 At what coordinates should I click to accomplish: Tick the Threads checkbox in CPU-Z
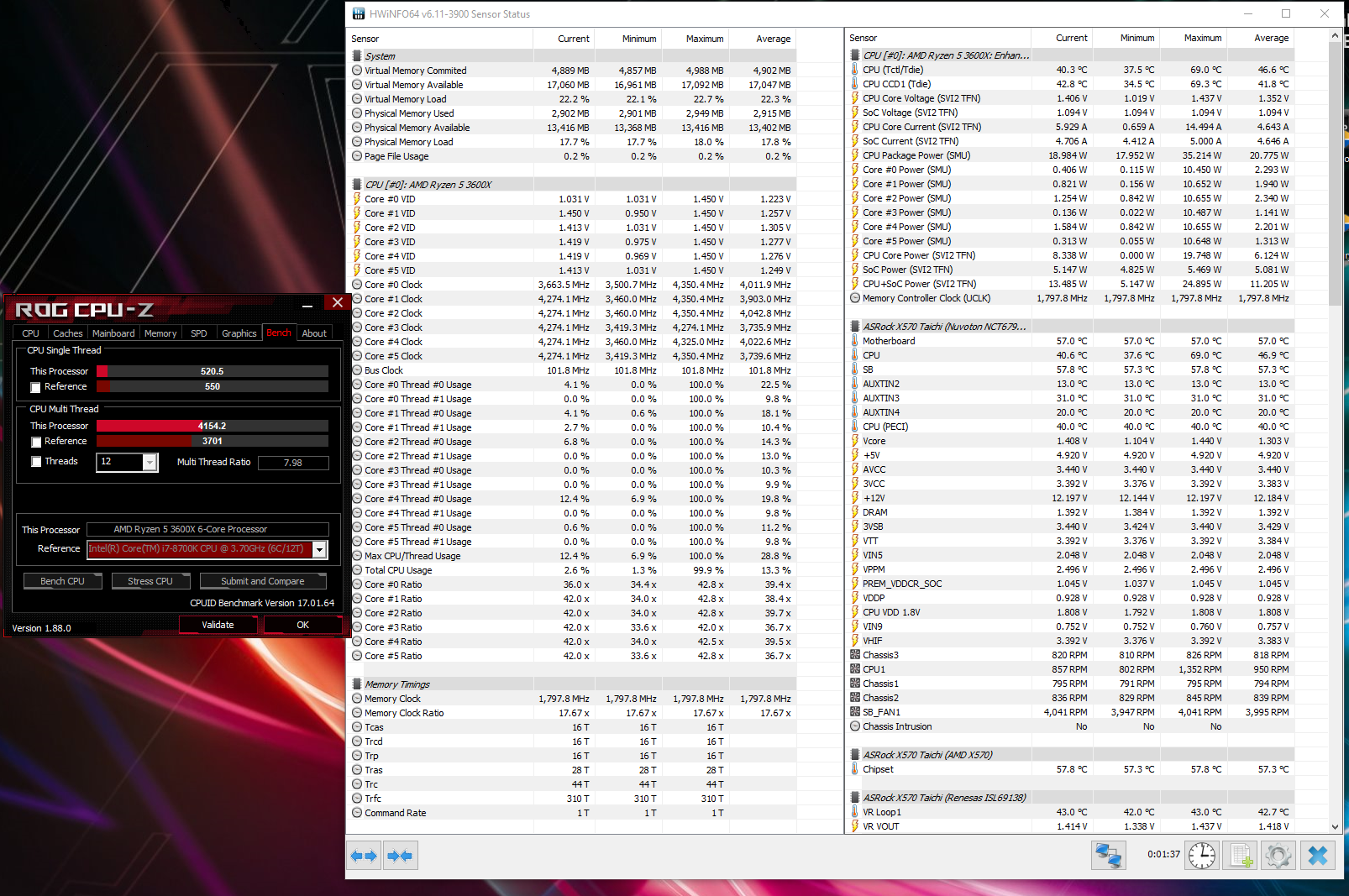[x=35, y=462]
